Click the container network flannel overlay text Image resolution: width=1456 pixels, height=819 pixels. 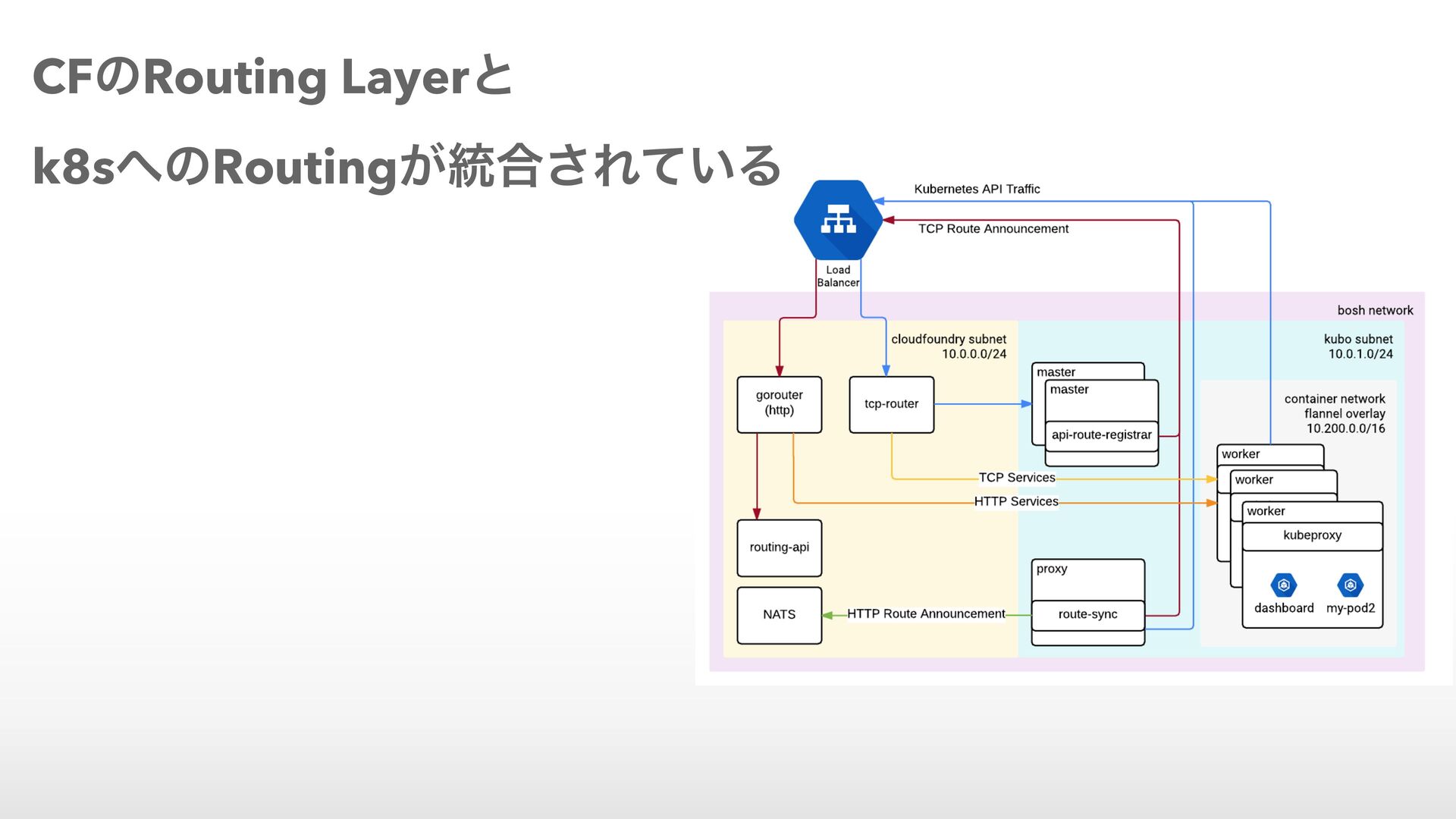pyautogui.click(x=1335, y=413)
